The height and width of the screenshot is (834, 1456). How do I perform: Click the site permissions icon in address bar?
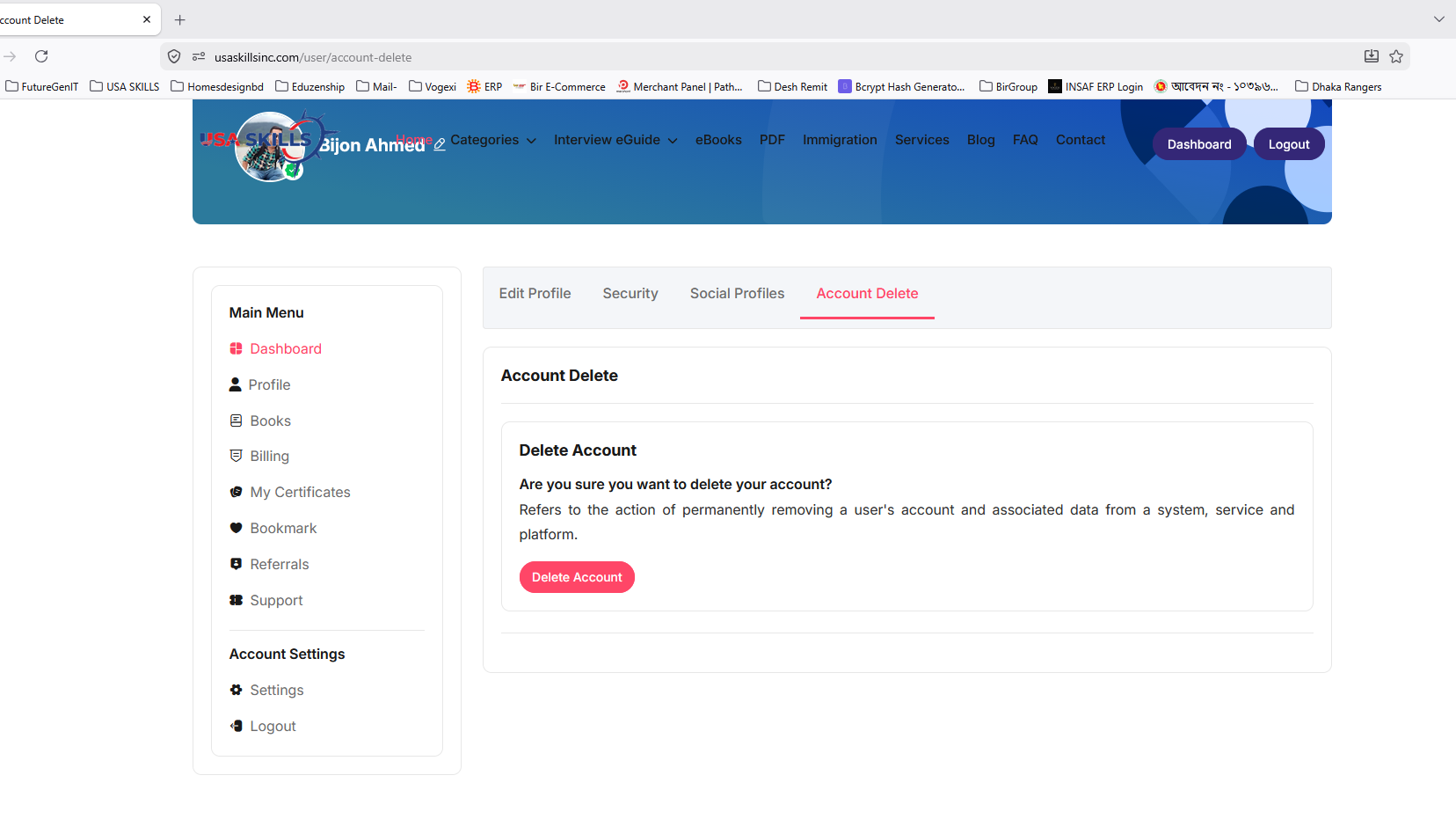(199, 56)
